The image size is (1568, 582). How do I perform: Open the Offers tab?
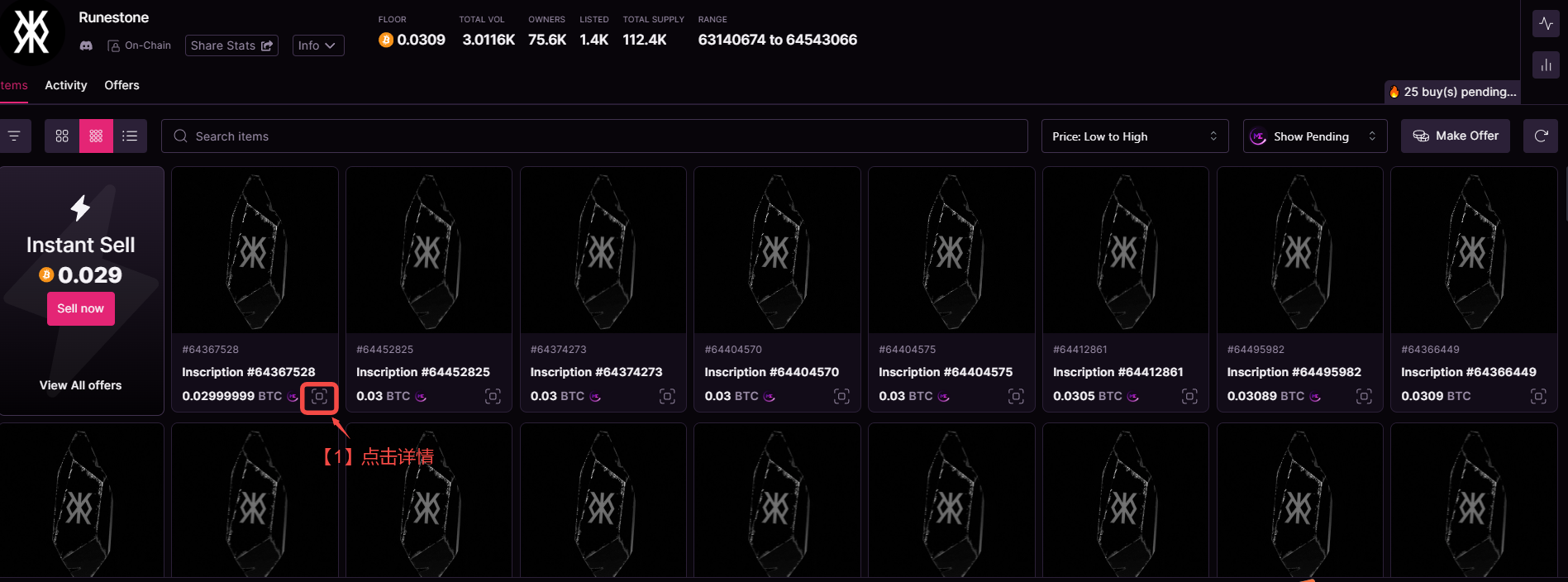click(x=122, y=85)
